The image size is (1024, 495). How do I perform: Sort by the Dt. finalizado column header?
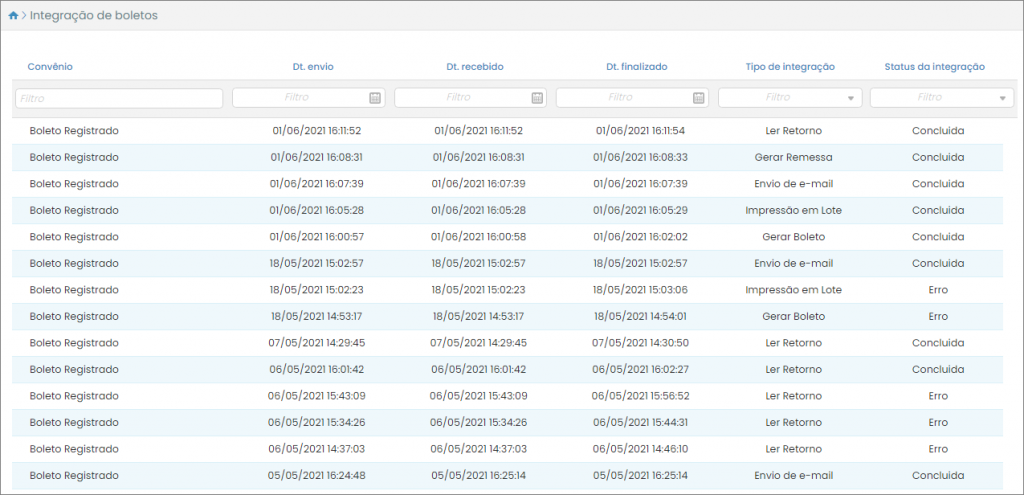[637, 67]
